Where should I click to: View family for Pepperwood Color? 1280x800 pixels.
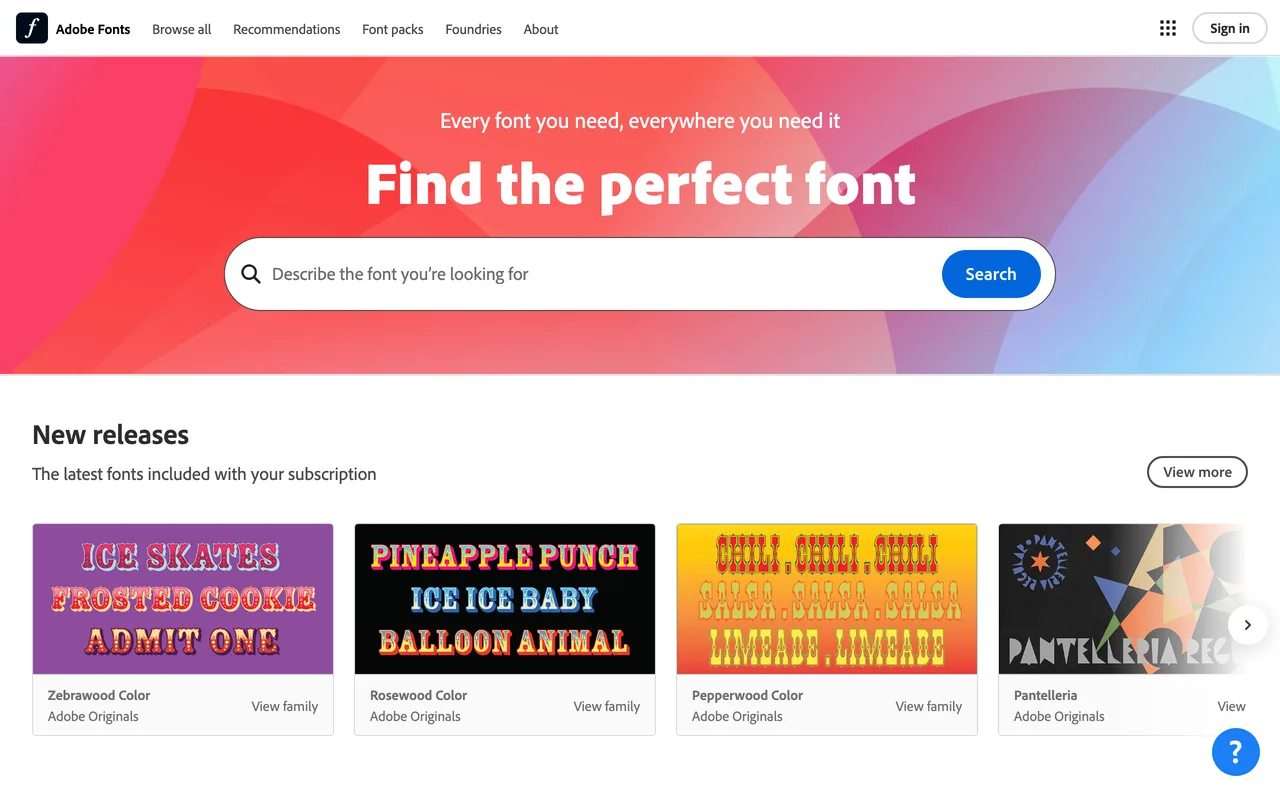click(928, 706)
